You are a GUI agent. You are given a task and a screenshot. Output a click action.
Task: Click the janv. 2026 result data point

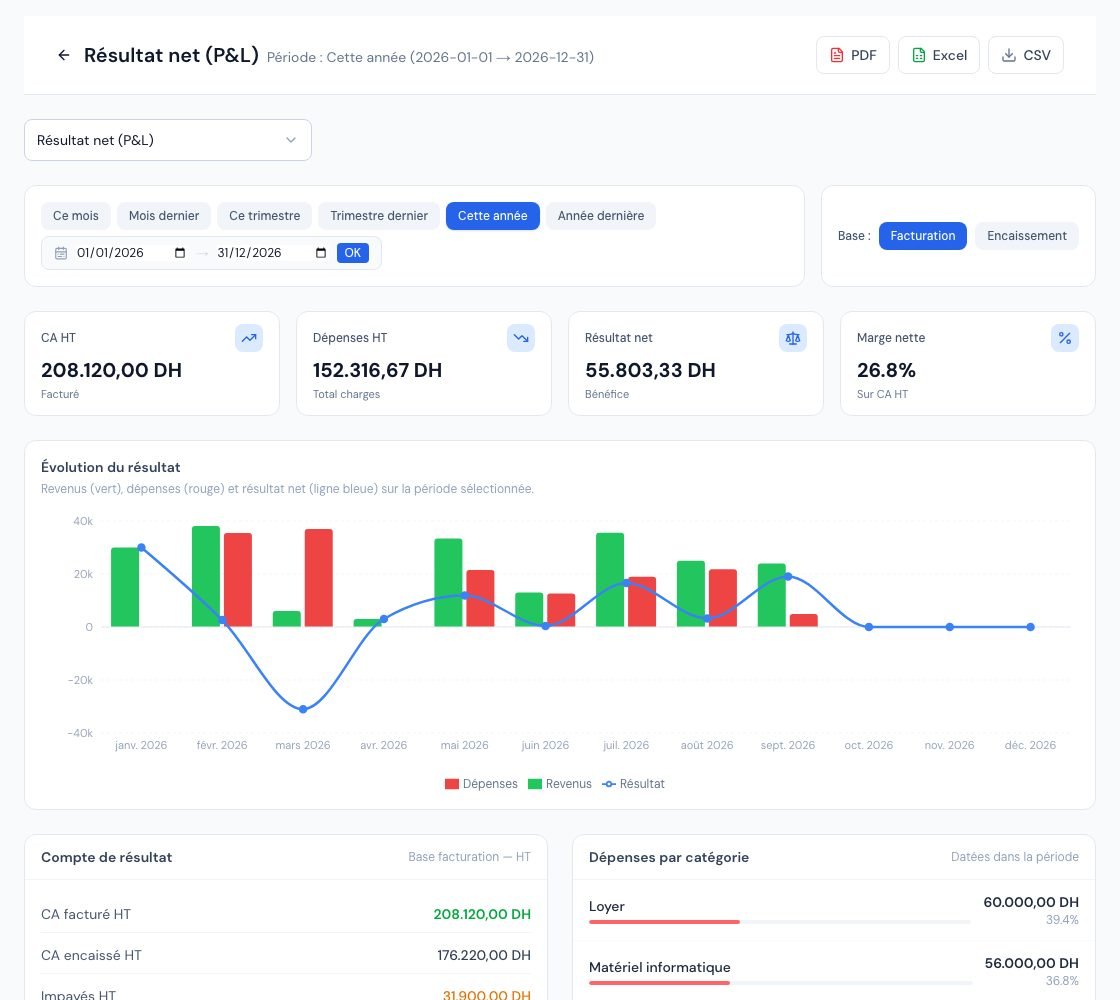pos(141,548)
